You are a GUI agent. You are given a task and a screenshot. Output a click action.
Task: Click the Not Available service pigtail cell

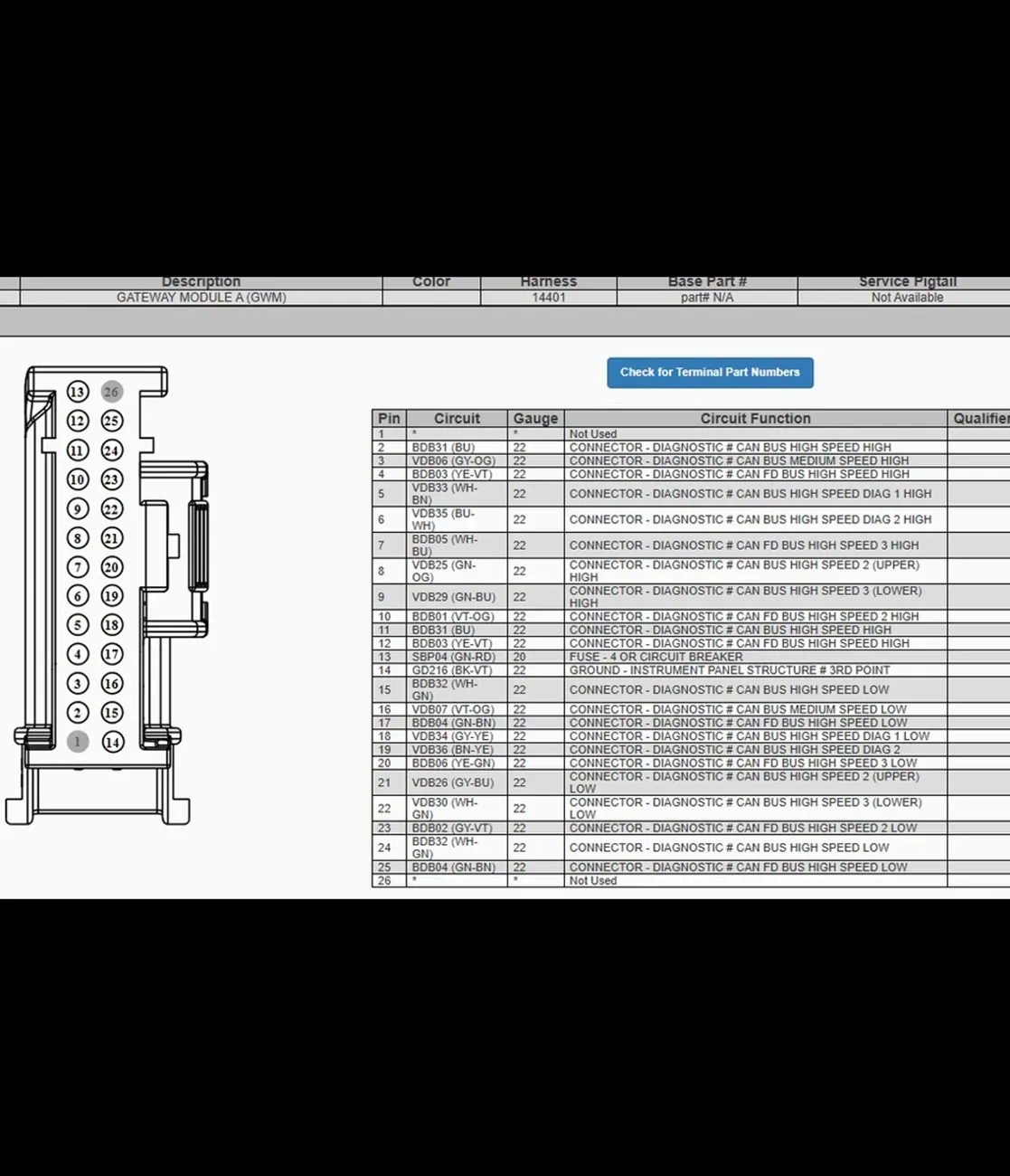tap(906, 298)
